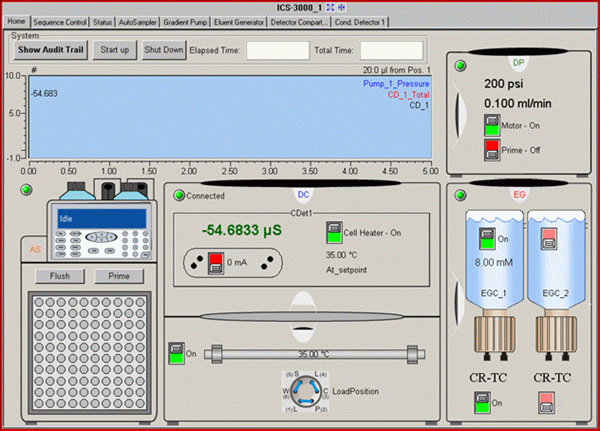Open the Gradient Pump tab
Screen dimensions: 600x431
coord(185,22)
